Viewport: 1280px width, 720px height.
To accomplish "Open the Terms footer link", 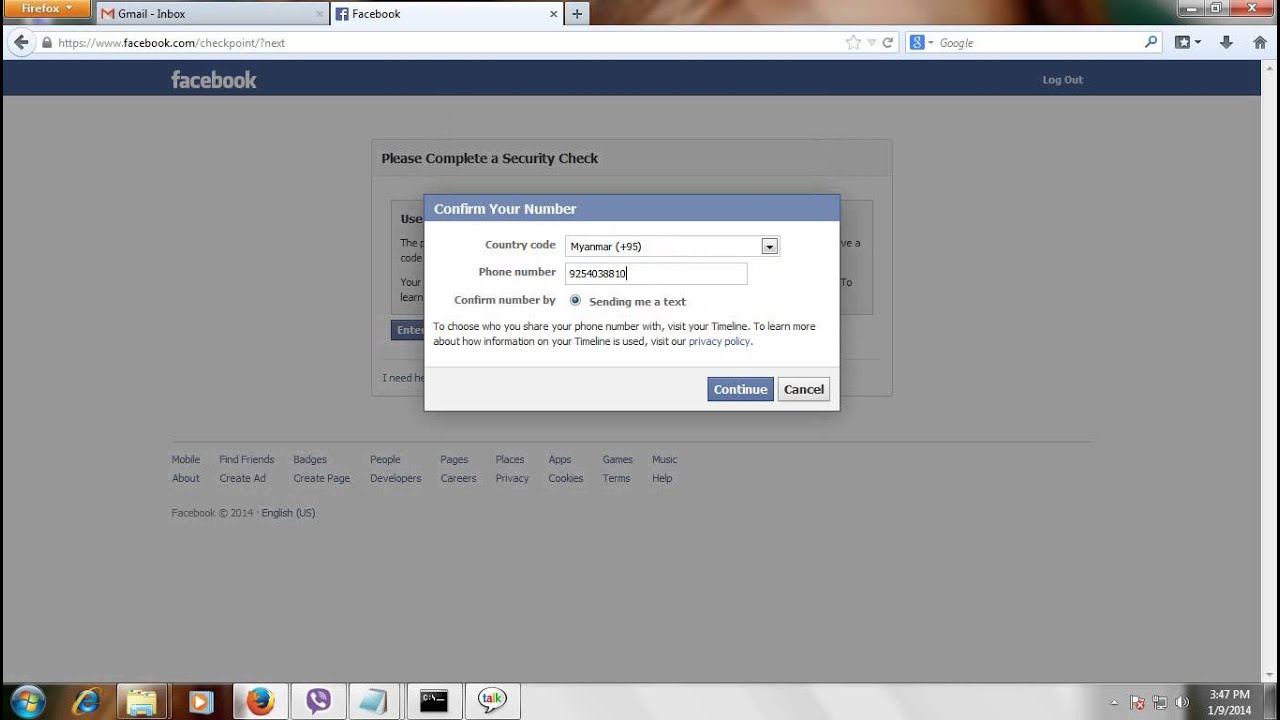I will point(617,479).
